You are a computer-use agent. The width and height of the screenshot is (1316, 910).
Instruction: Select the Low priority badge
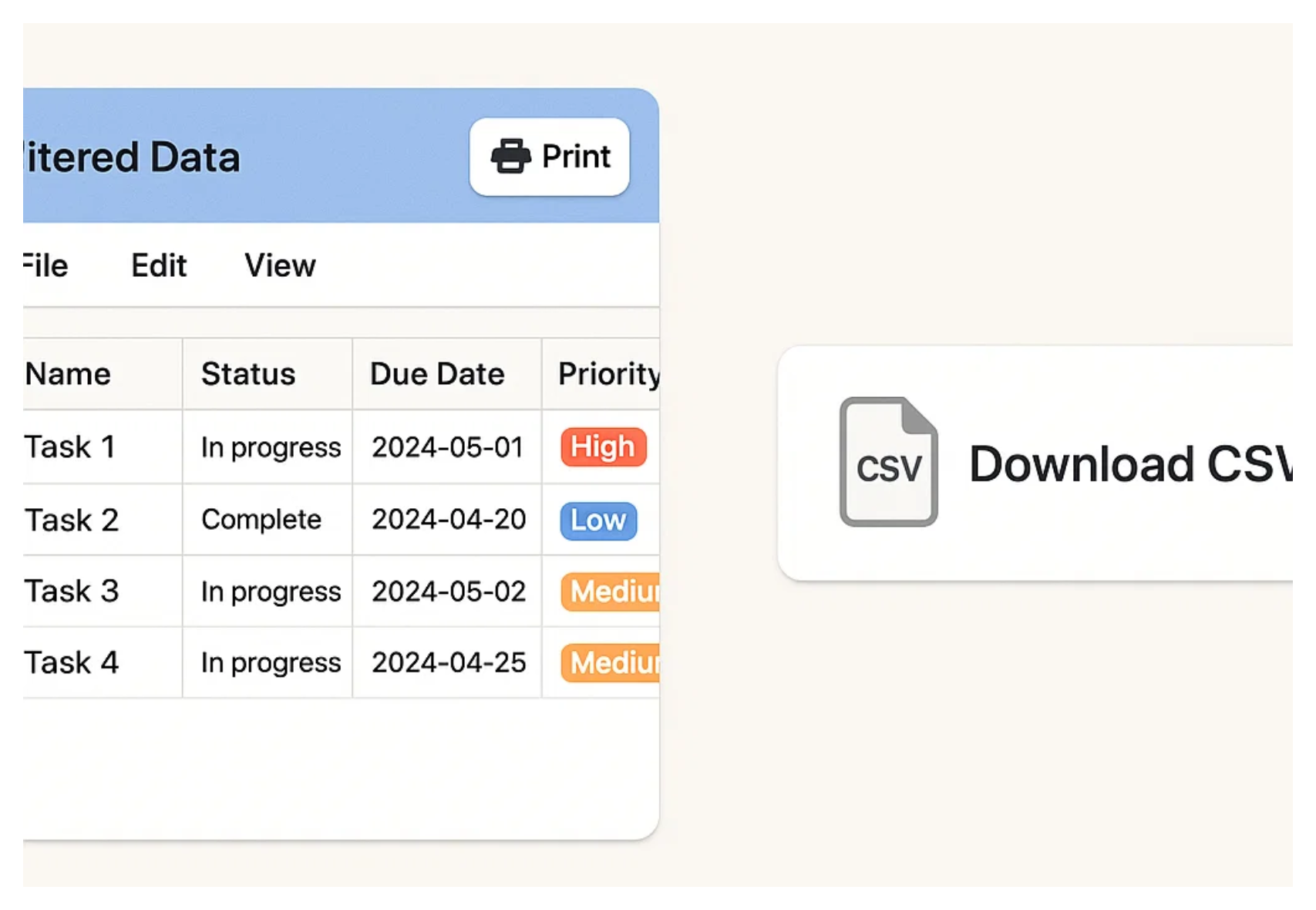tap(598, 521)
